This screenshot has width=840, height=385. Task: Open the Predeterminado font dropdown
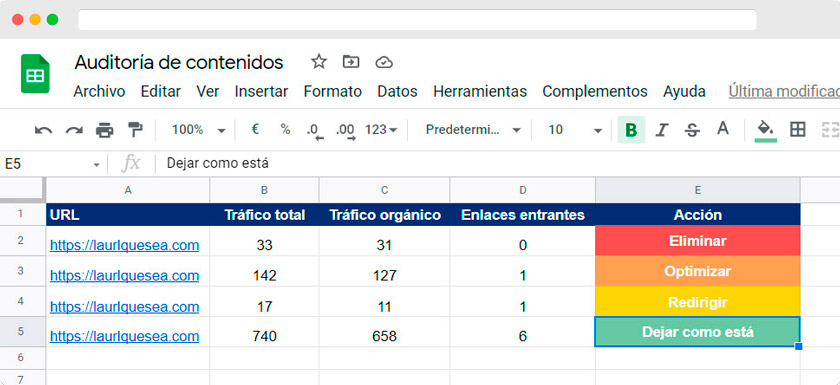473,130
